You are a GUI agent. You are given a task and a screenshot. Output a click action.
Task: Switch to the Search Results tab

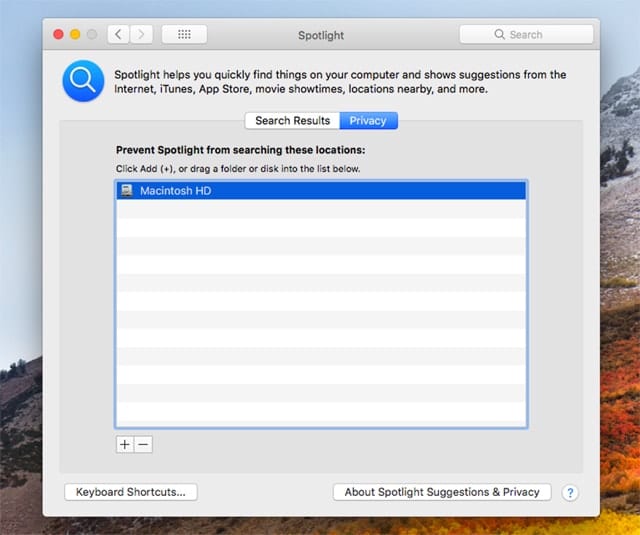[x=292, y=121]
